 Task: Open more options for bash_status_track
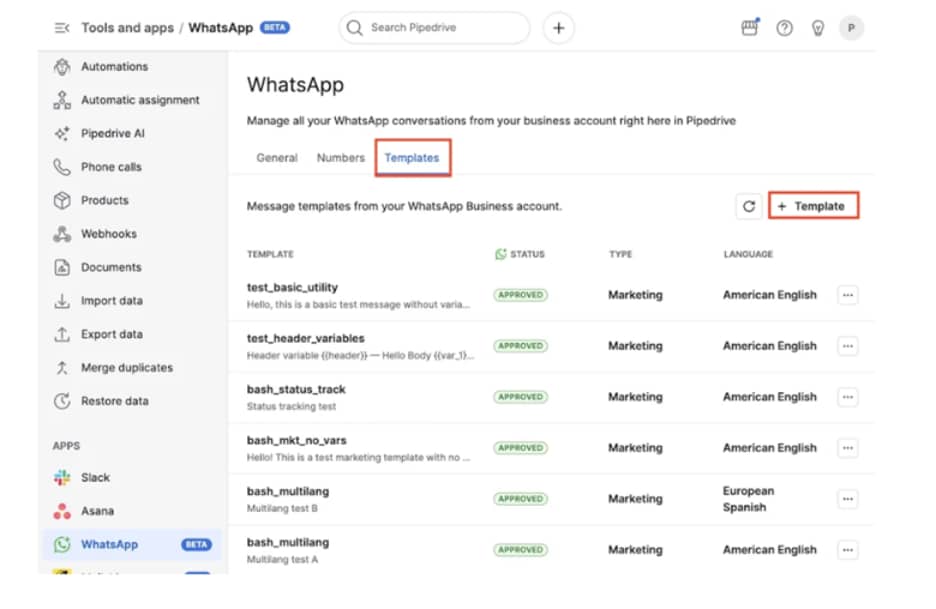click(848, 397)
